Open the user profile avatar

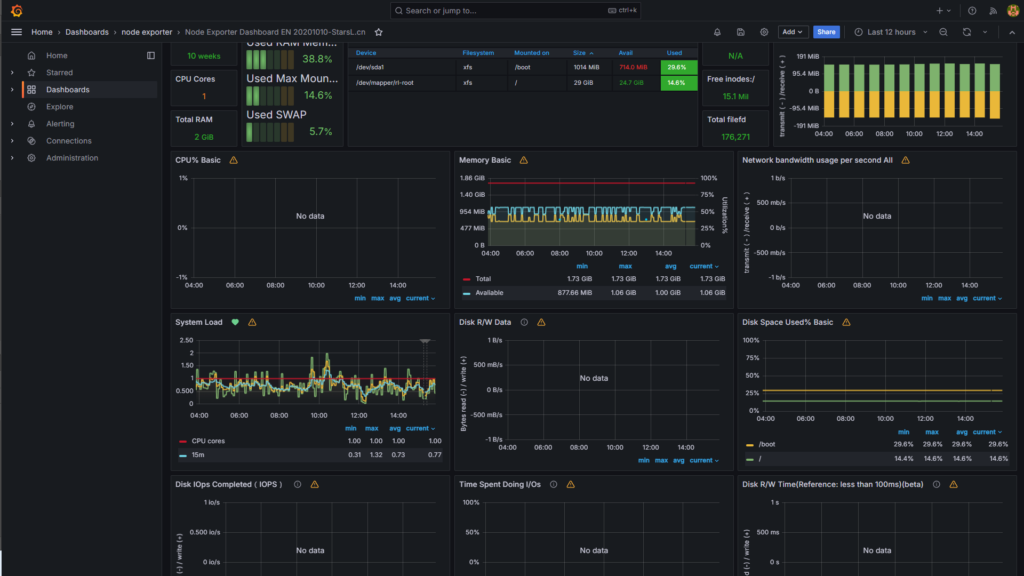coord(1013,10)
